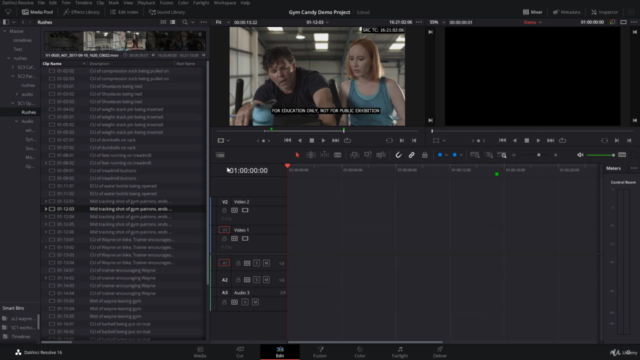Image resolution: width=640 pixels, height=360 pixels.
Task: Click the blue Flag icon
Action: click(x=440, y=155)
